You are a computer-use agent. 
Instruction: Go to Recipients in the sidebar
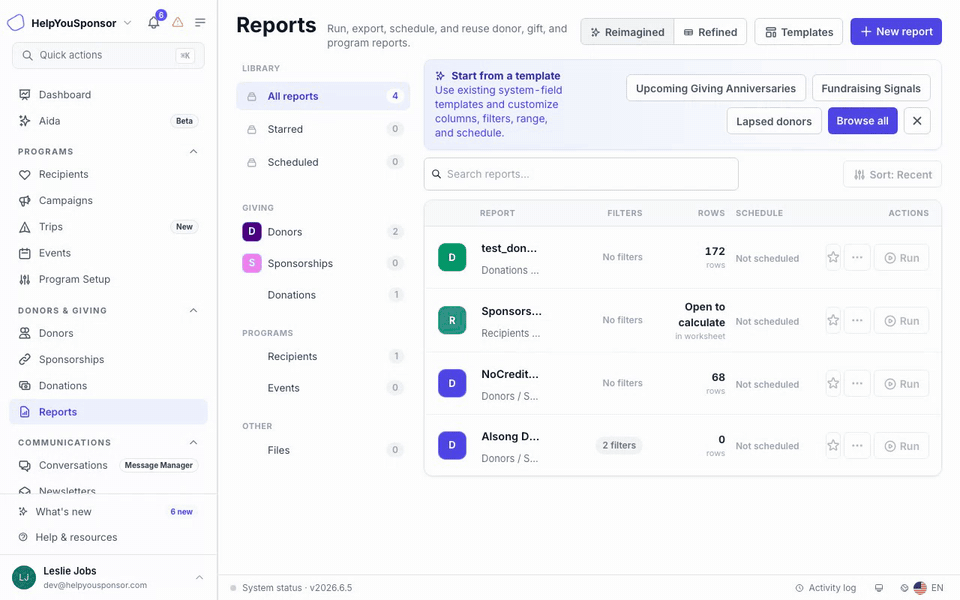[108, 174]
